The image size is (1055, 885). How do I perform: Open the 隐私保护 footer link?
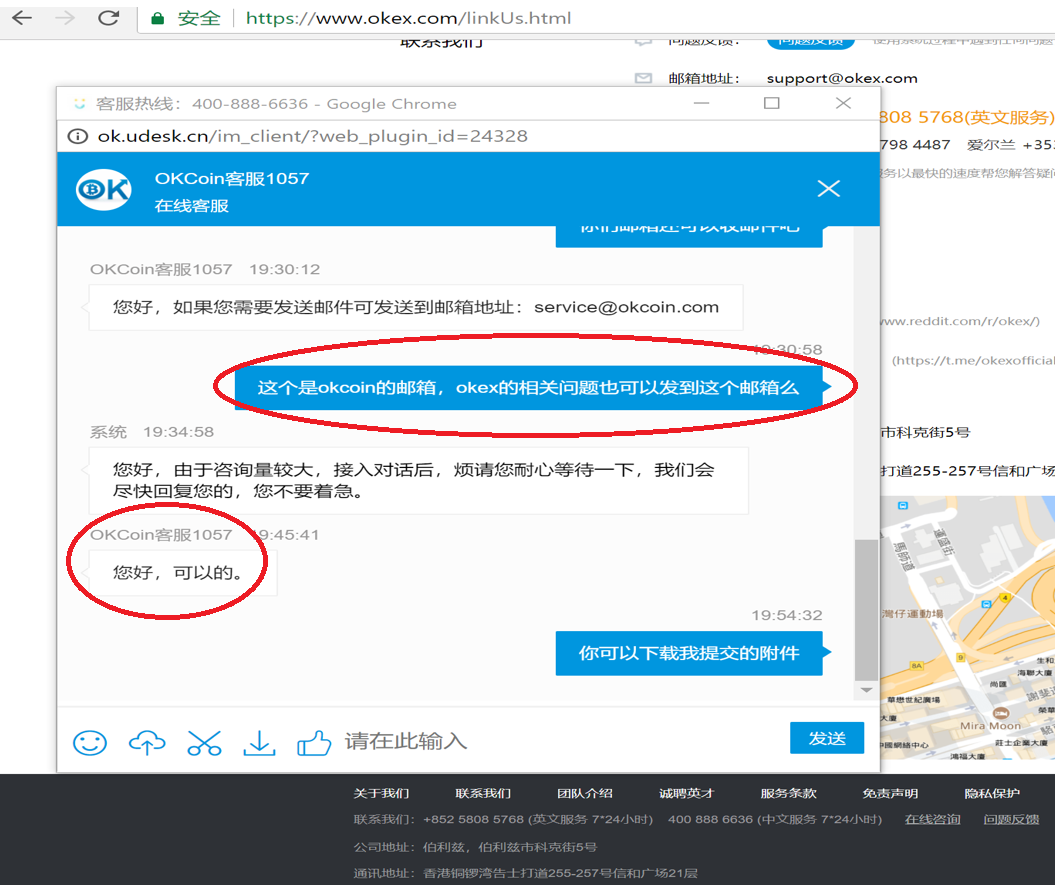pyautogui.click(x=992, y=793)
